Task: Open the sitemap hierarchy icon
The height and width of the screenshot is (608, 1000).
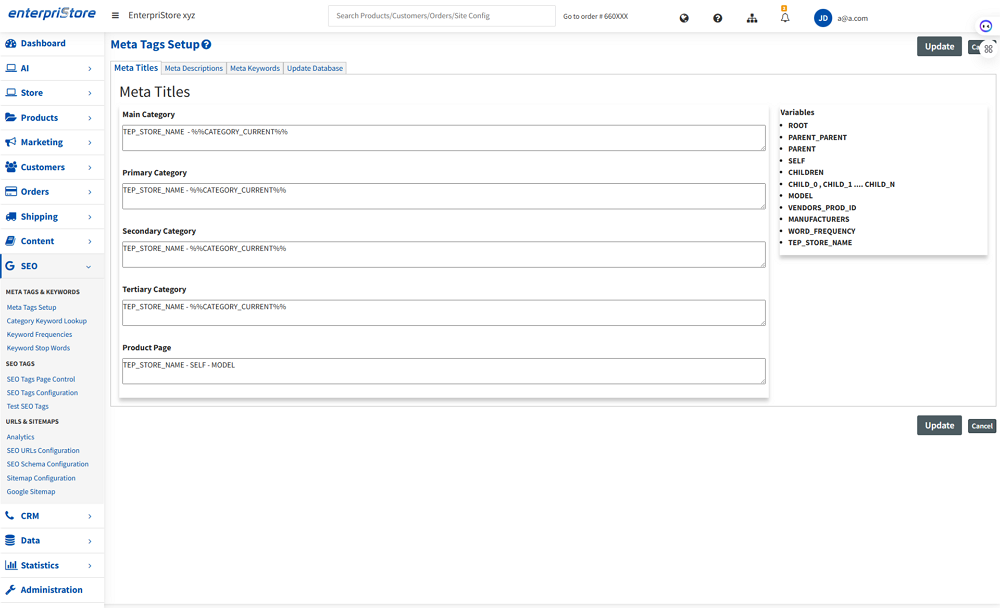Action: point(751,18)
